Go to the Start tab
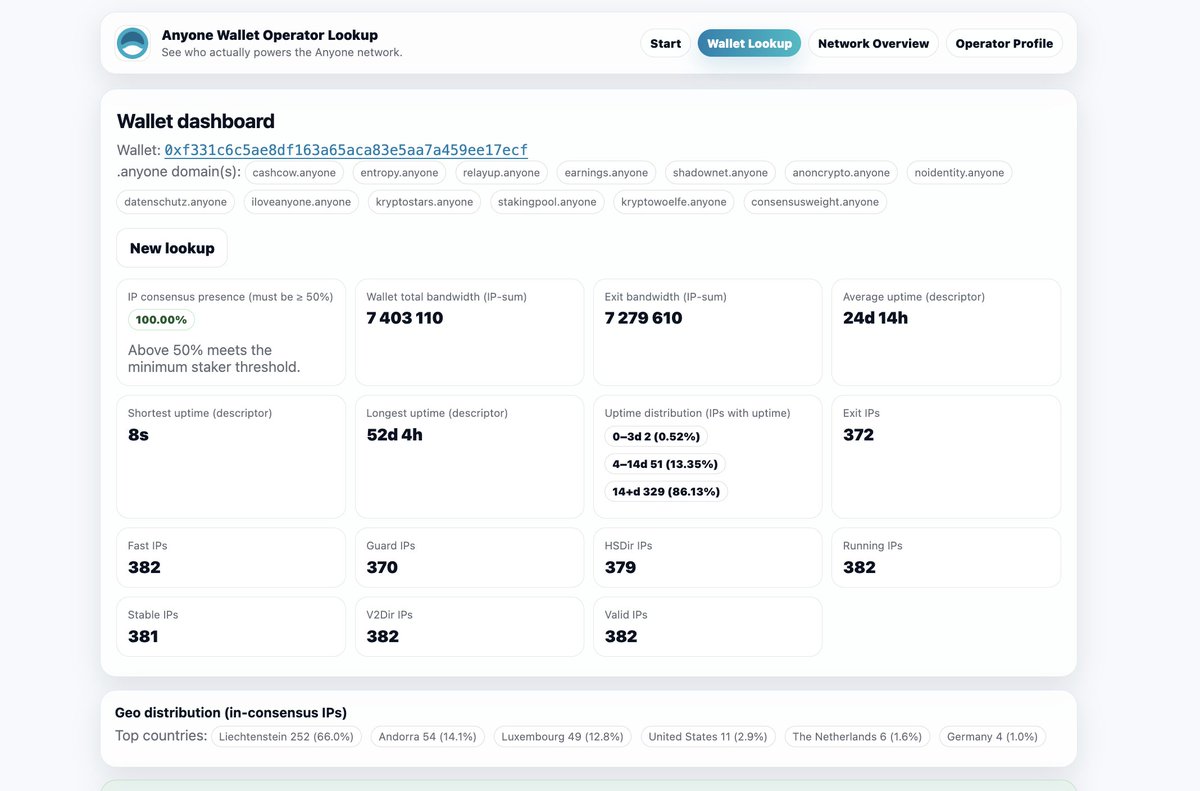This screenshot has width=1200, height=791. coord(665,43)
